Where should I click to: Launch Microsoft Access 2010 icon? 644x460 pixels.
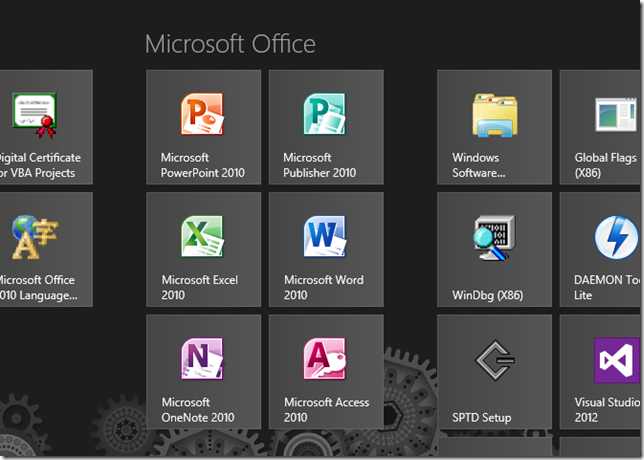325,359
